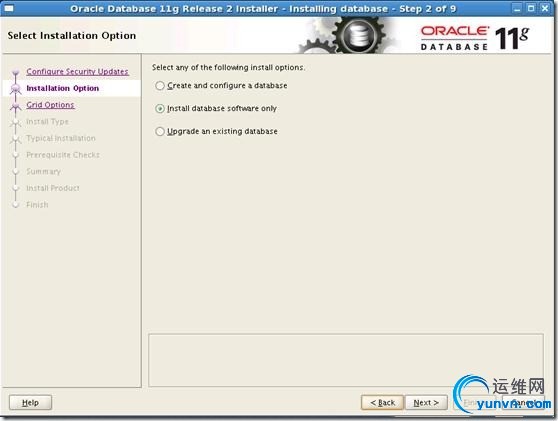This screenshot has height=421, width=558.
Task: Click the Install Product step label
Action: [x=53, y=188]
